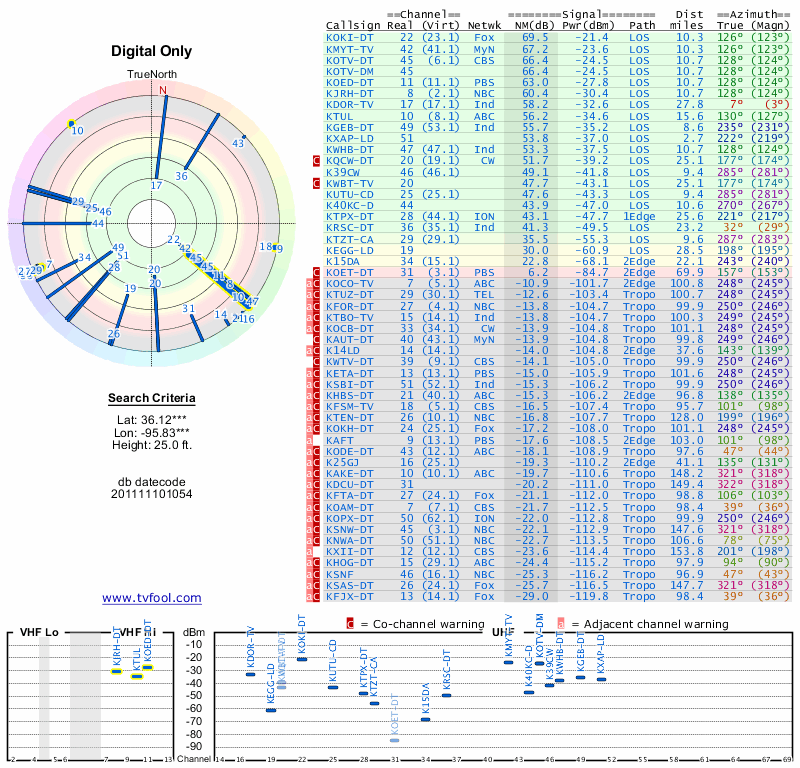Select KHOG-DT callsign in the station table
The height and width of the screenshot is (768, 800).
[350, 563]
